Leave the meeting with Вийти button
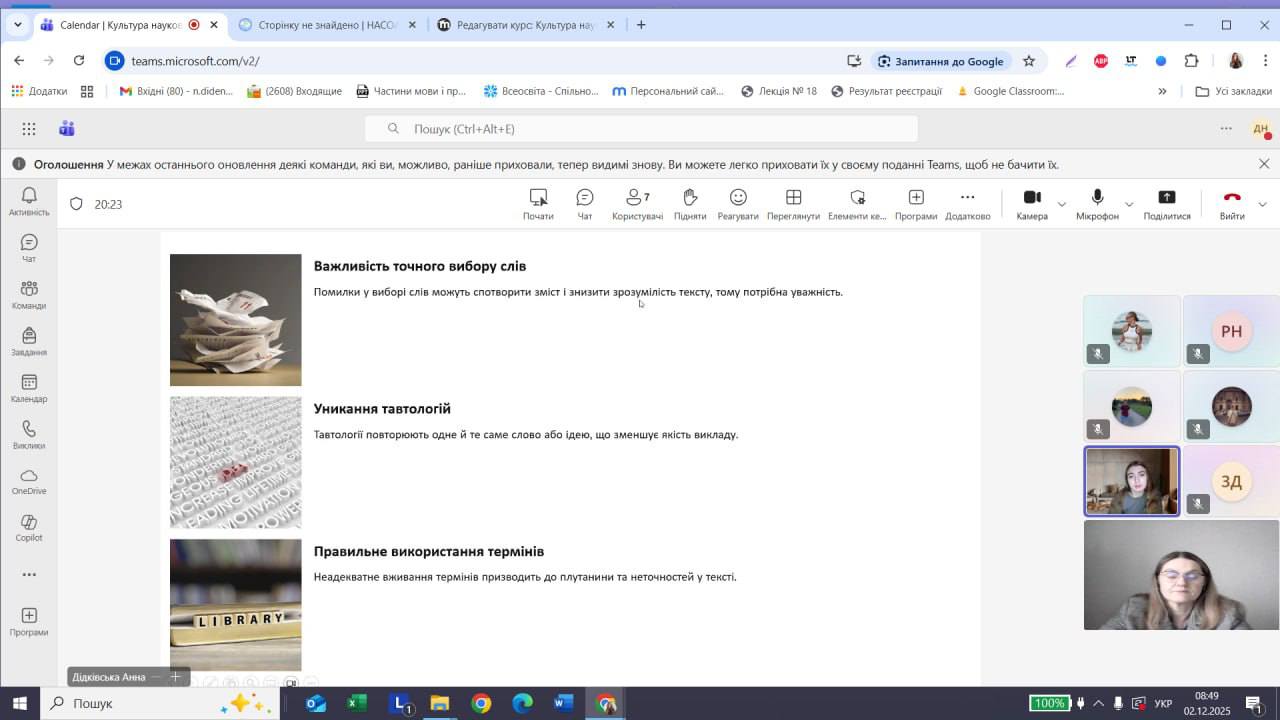The width and height of the screenshot is (1280, 720). point(1232,203)
